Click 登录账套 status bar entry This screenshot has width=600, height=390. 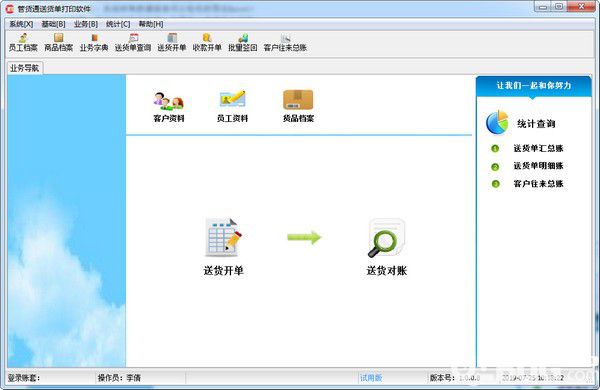24,378
